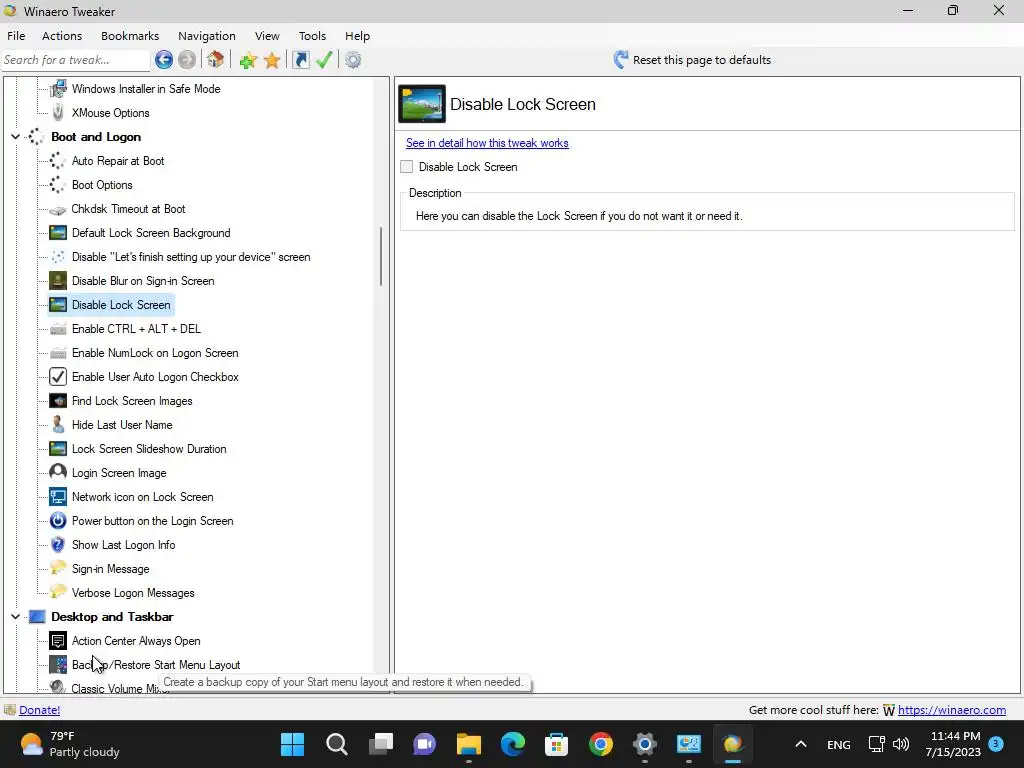Open settings gear icon in toolbar

(x=353, y=60)
